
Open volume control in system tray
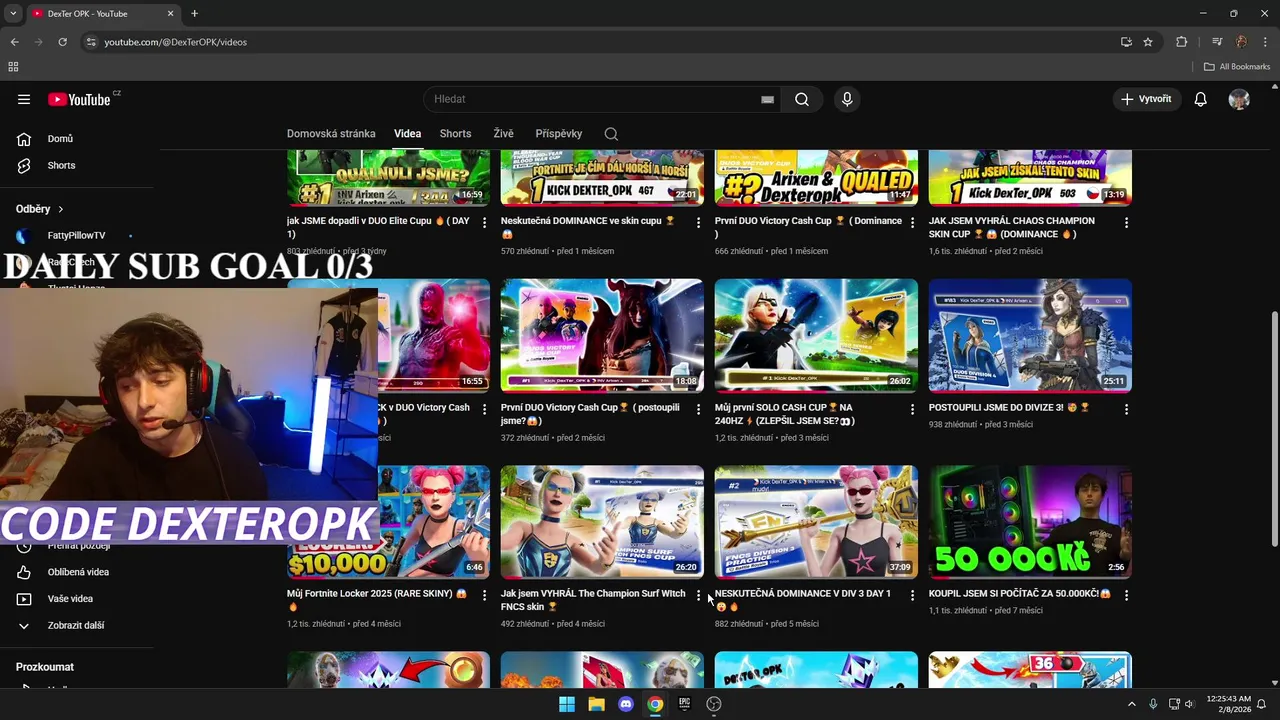point(1189,704)
